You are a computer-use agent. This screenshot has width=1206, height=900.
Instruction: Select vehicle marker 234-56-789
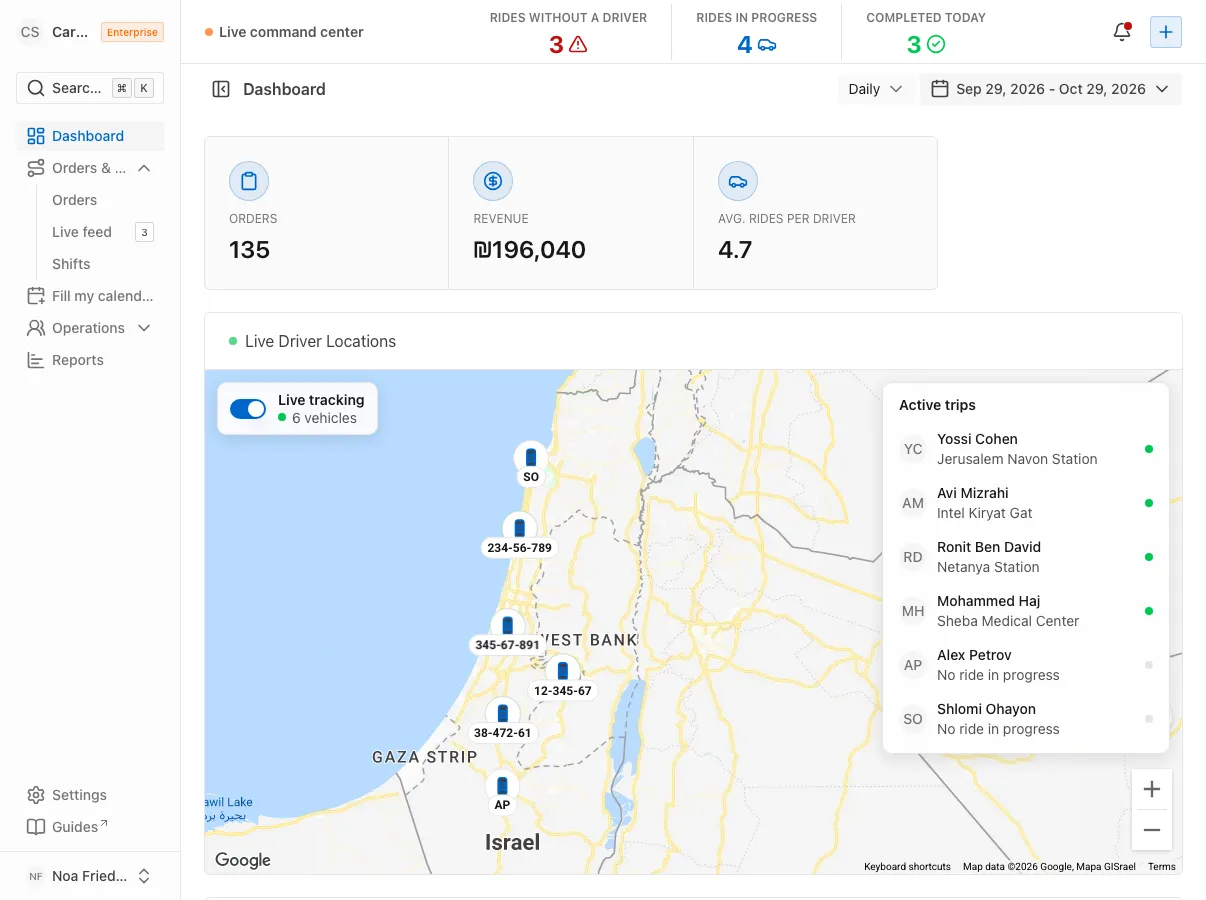(x=519, y=535)
